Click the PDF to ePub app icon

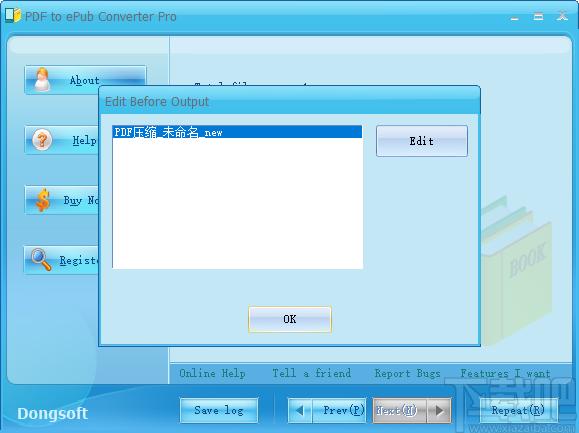(13, 16)
